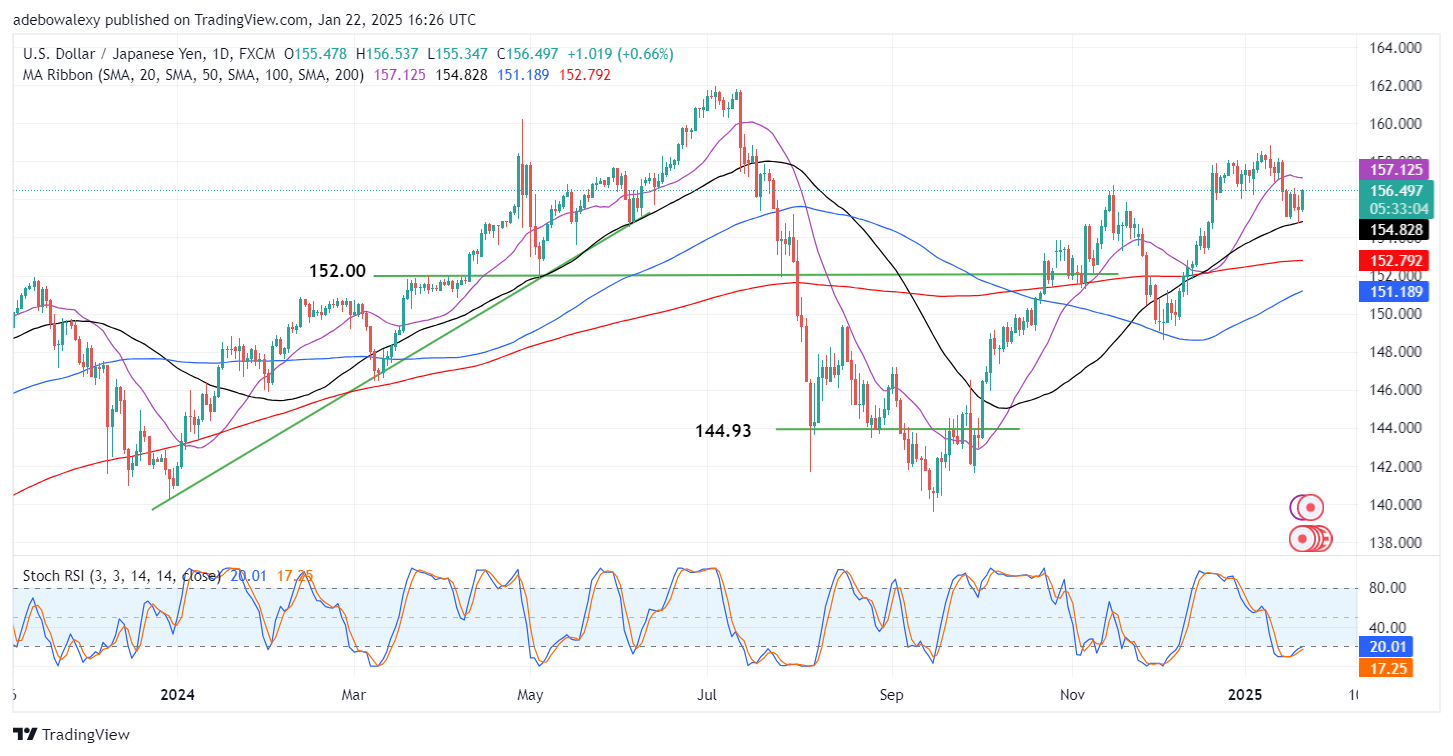The width and height of the screenshot is (1453, 756).
Task: Click the red 152.792 value in MA Ribbon legend
Action: click(x=585, y=75)
